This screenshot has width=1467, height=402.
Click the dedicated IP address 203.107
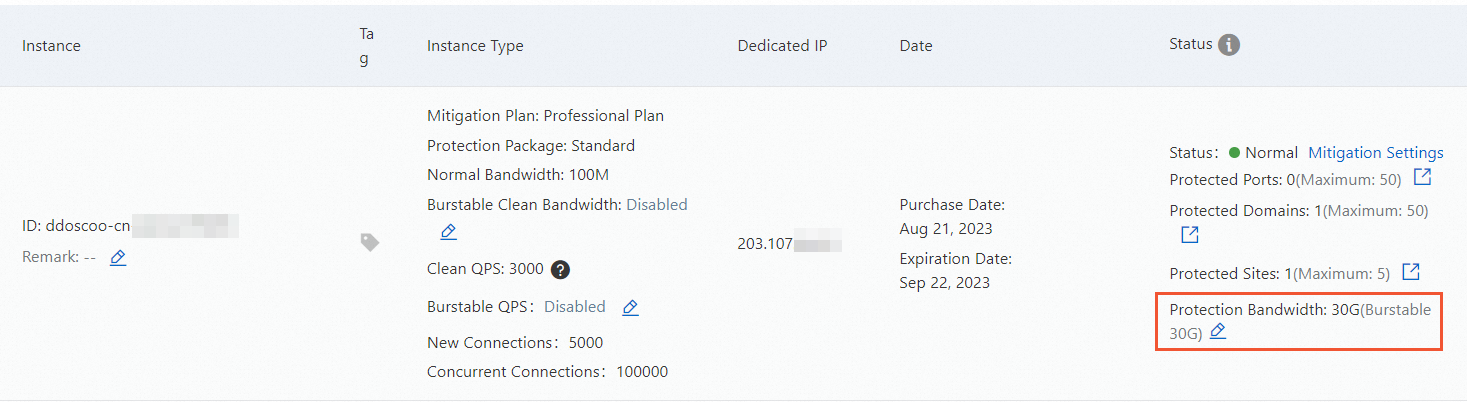click(x=765, y=243)
